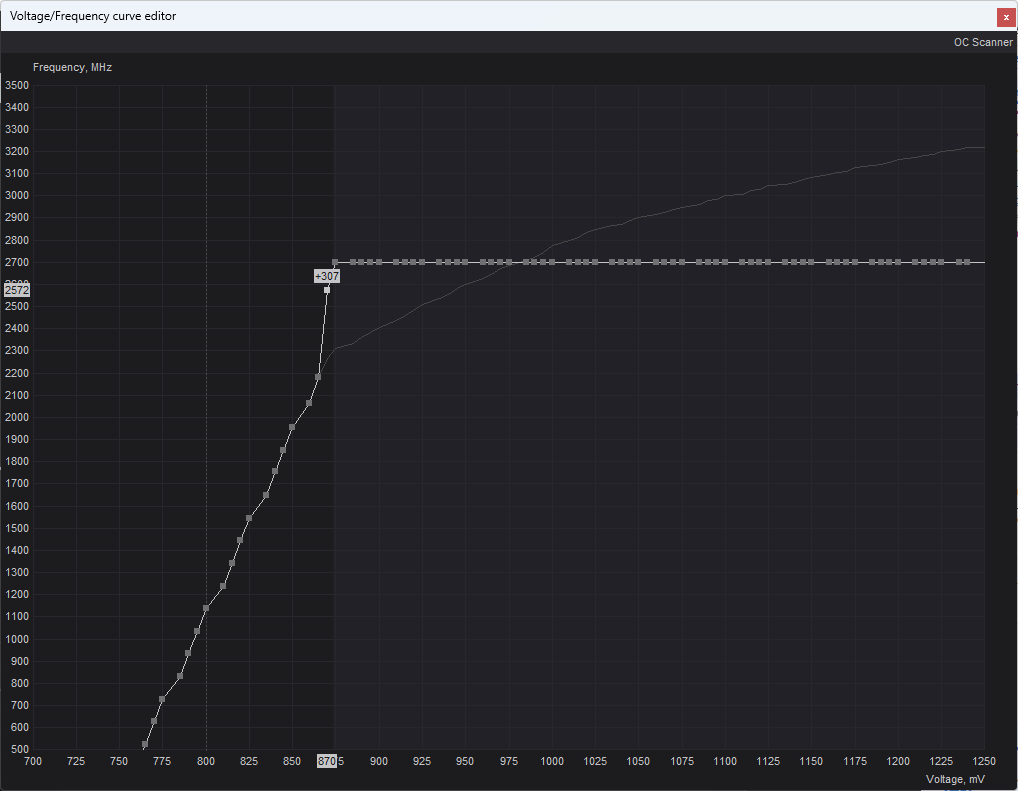
Task: Select the first 2700 MHz point at 875 mV
Action: click(335, 262)
